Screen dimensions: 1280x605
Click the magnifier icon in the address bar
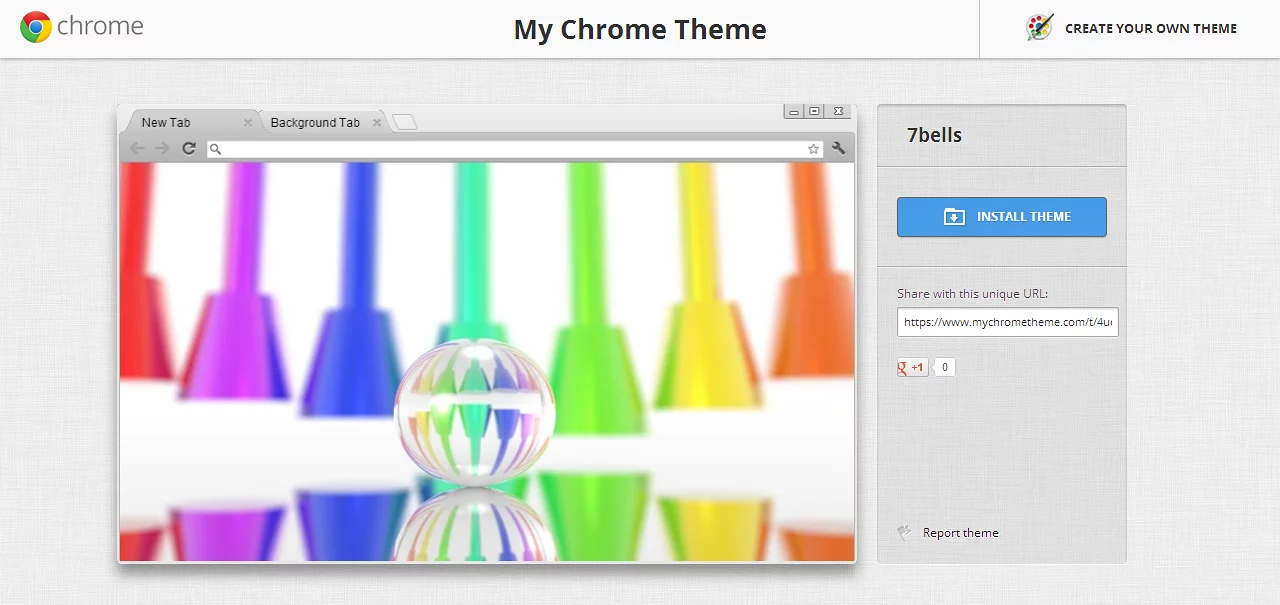click(216, 149)
